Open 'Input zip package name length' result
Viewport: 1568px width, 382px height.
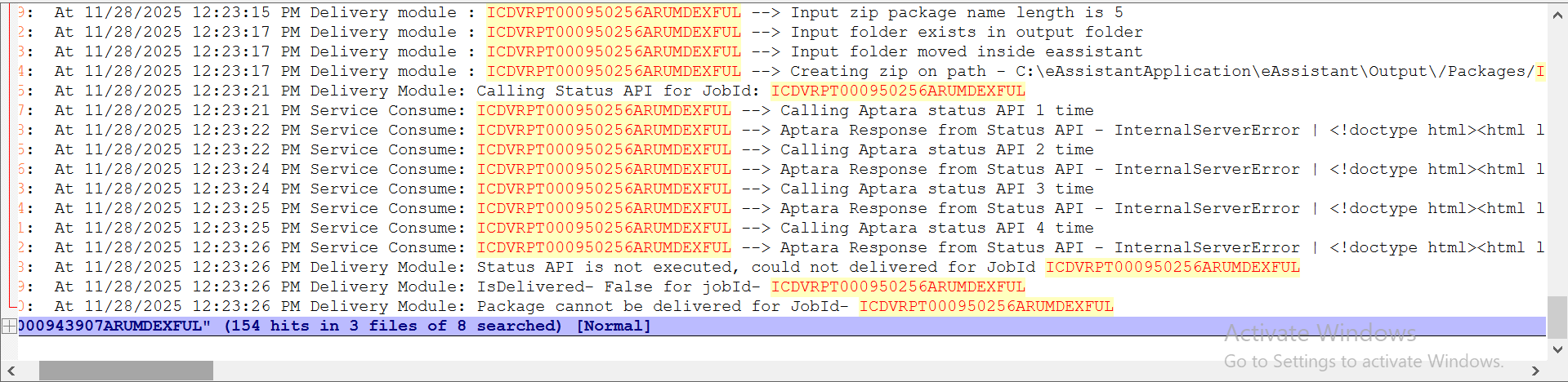pyautogui.click(x=956, y=13)
